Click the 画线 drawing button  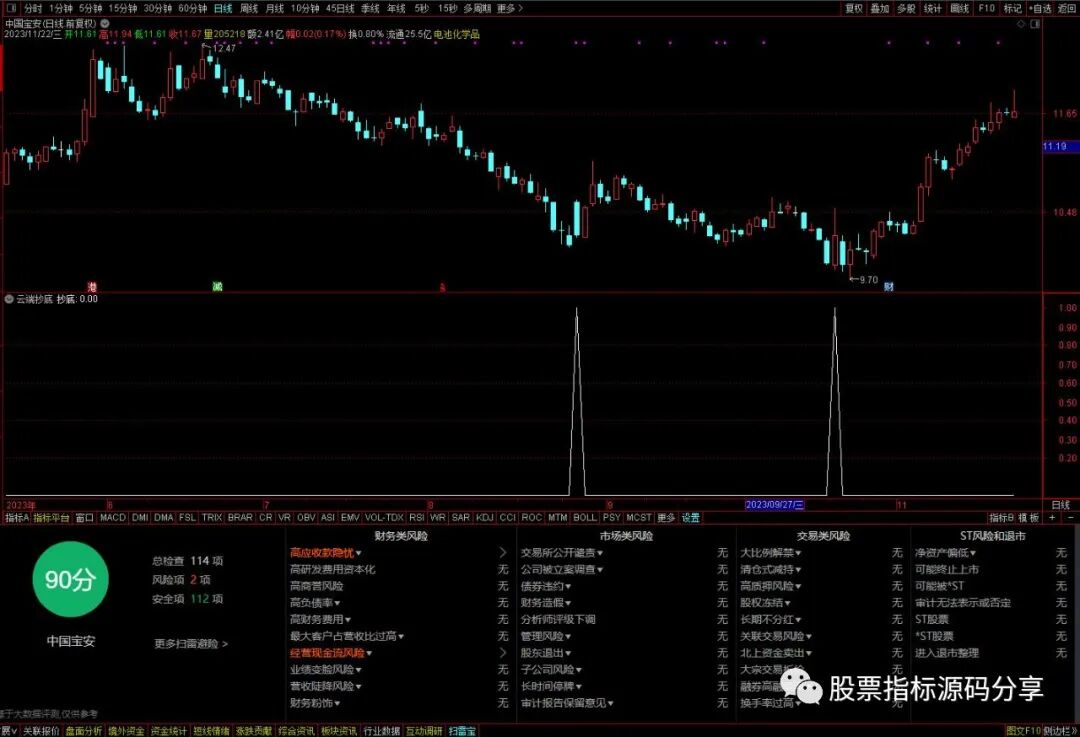click(x=959, y=8)
